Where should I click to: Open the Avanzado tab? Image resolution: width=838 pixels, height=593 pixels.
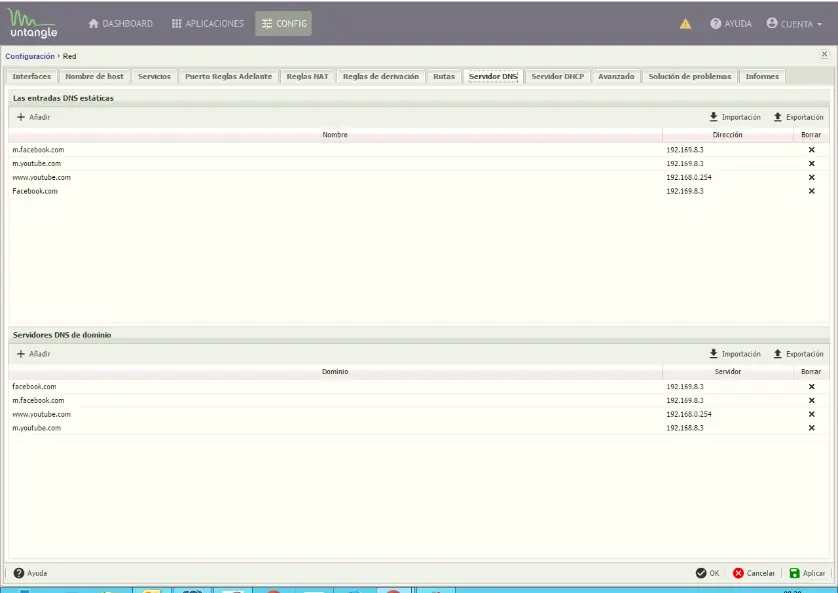616,76
